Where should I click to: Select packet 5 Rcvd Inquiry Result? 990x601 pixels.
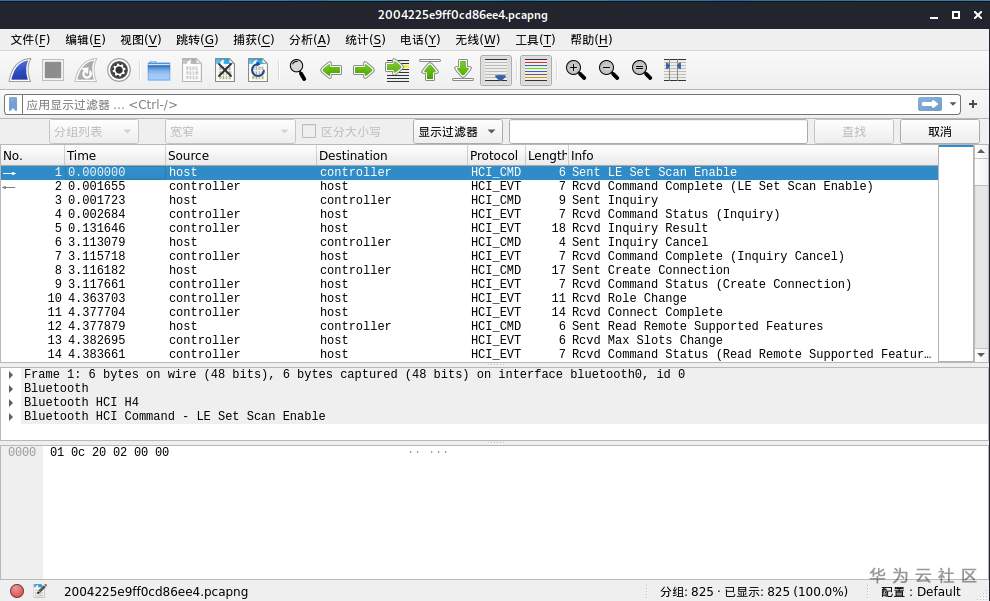point(469,228)
